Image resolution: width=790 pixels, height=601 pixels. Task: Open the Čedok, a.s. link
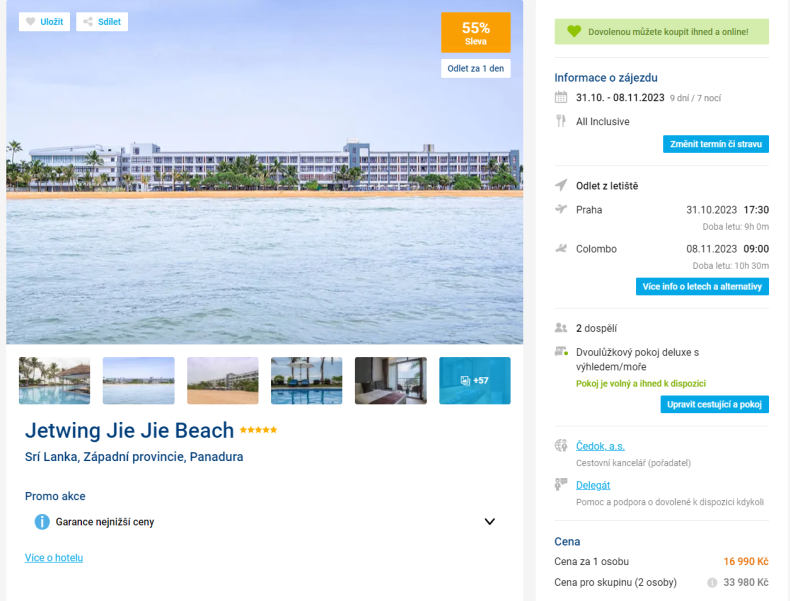pos(600,446)
